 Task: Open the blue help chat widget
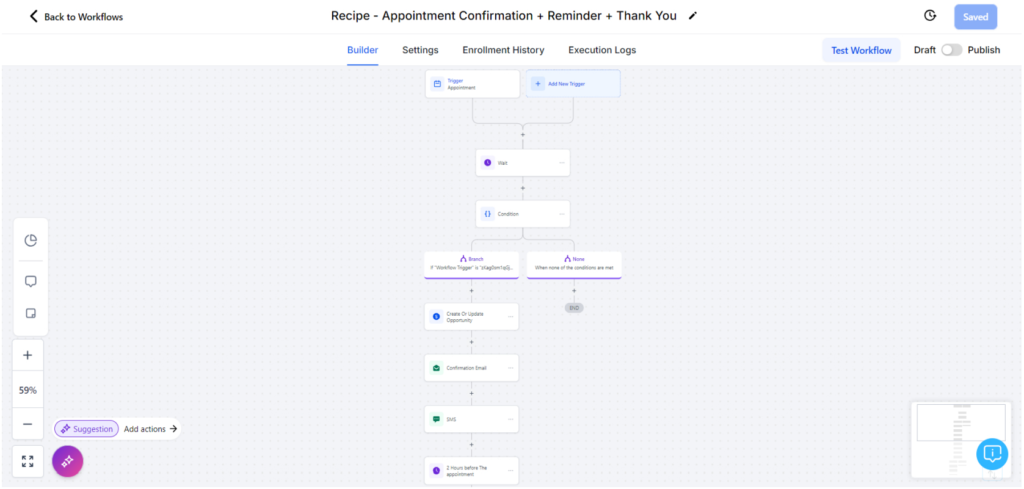992,453
